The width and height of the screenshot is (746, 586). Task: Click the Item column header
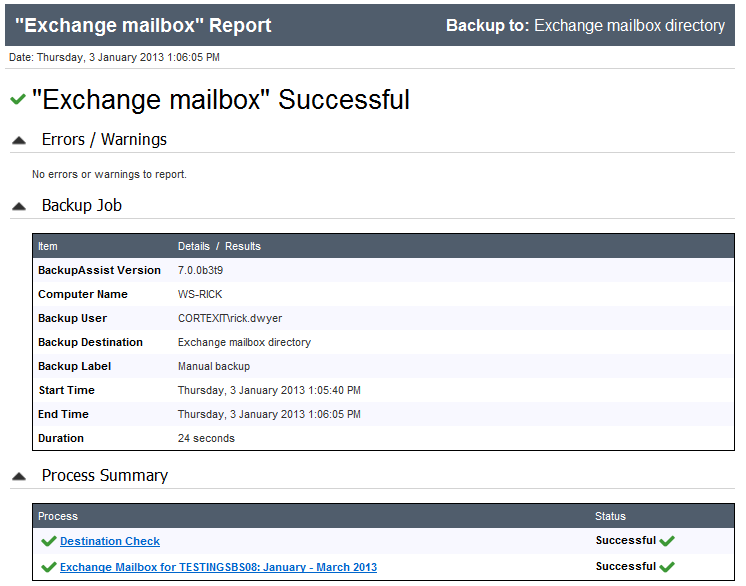[x=48, y=246]
